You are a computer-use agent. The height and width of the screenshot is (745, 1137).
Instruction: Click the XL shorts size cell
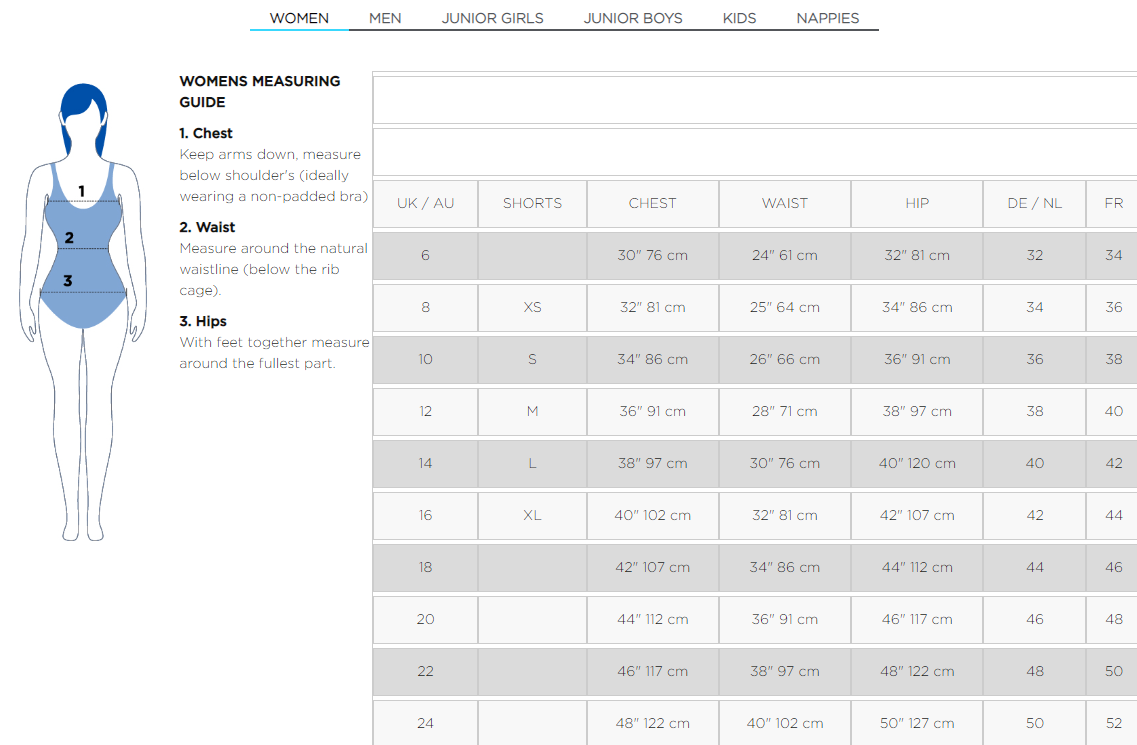click(532, 515)
